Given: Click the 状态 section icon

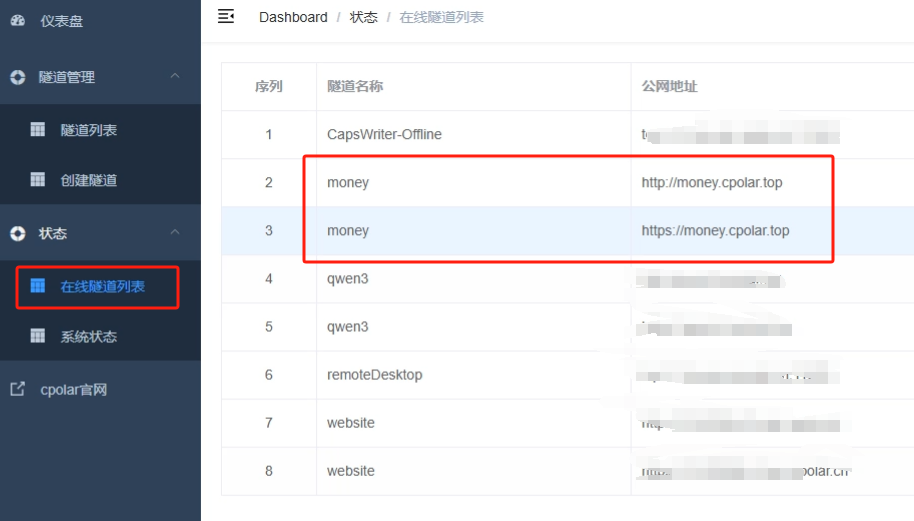Looking at the screenshot, I should [x=17, y=233].
